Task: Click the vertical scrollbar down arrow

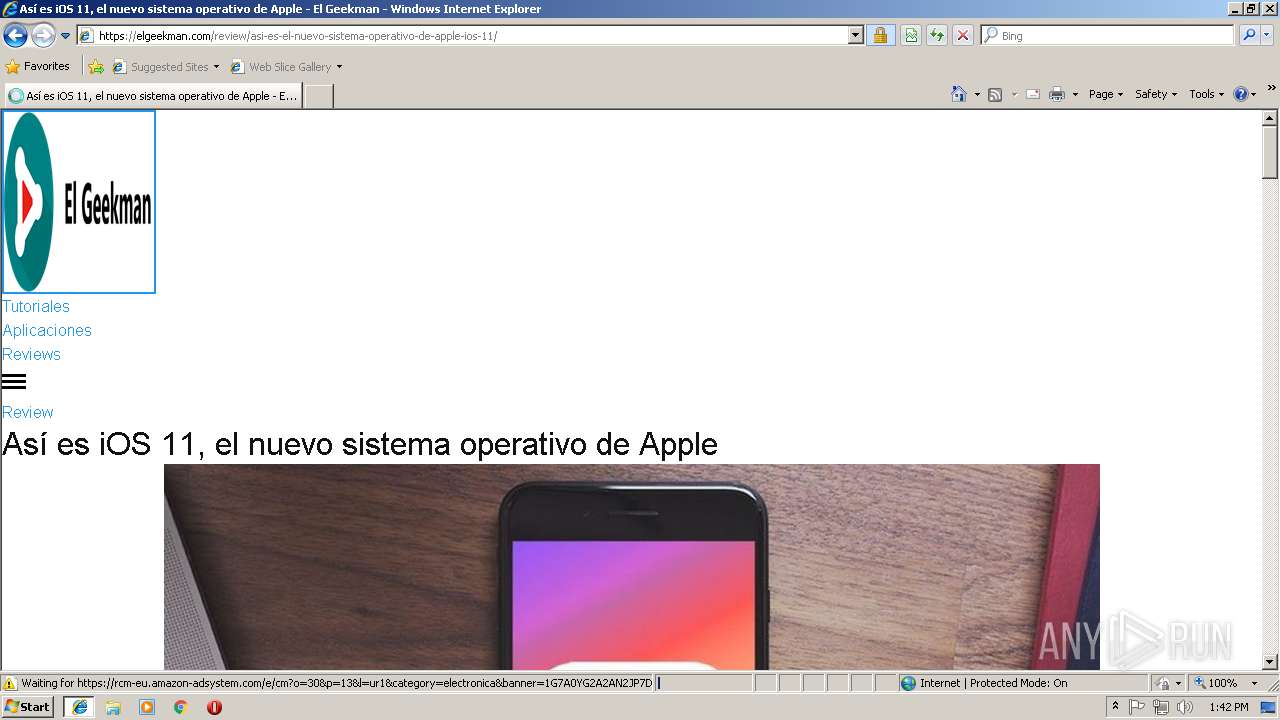Action: pos(1270,662)
